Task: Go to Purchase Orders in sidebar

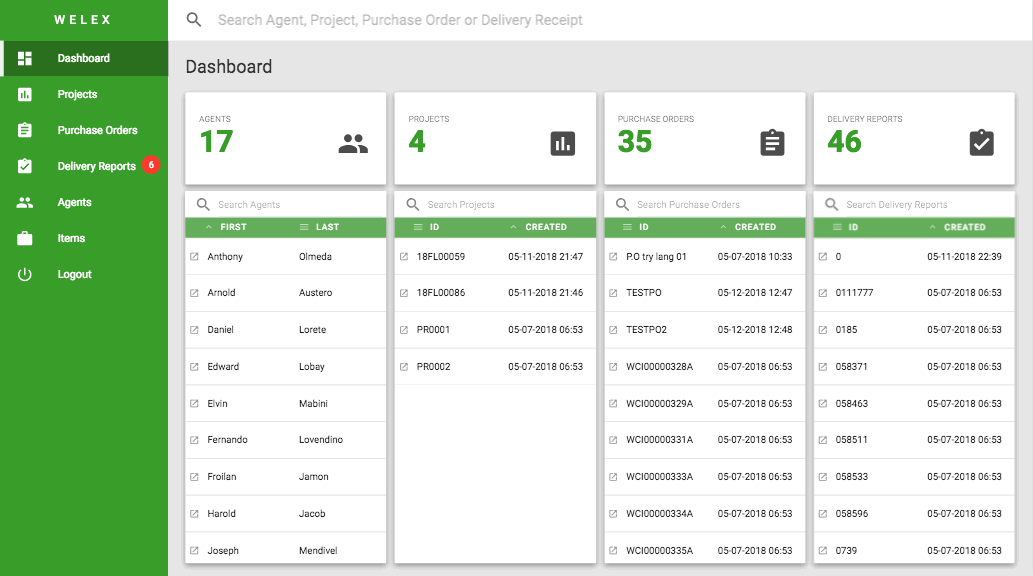Action: point(97,130)
